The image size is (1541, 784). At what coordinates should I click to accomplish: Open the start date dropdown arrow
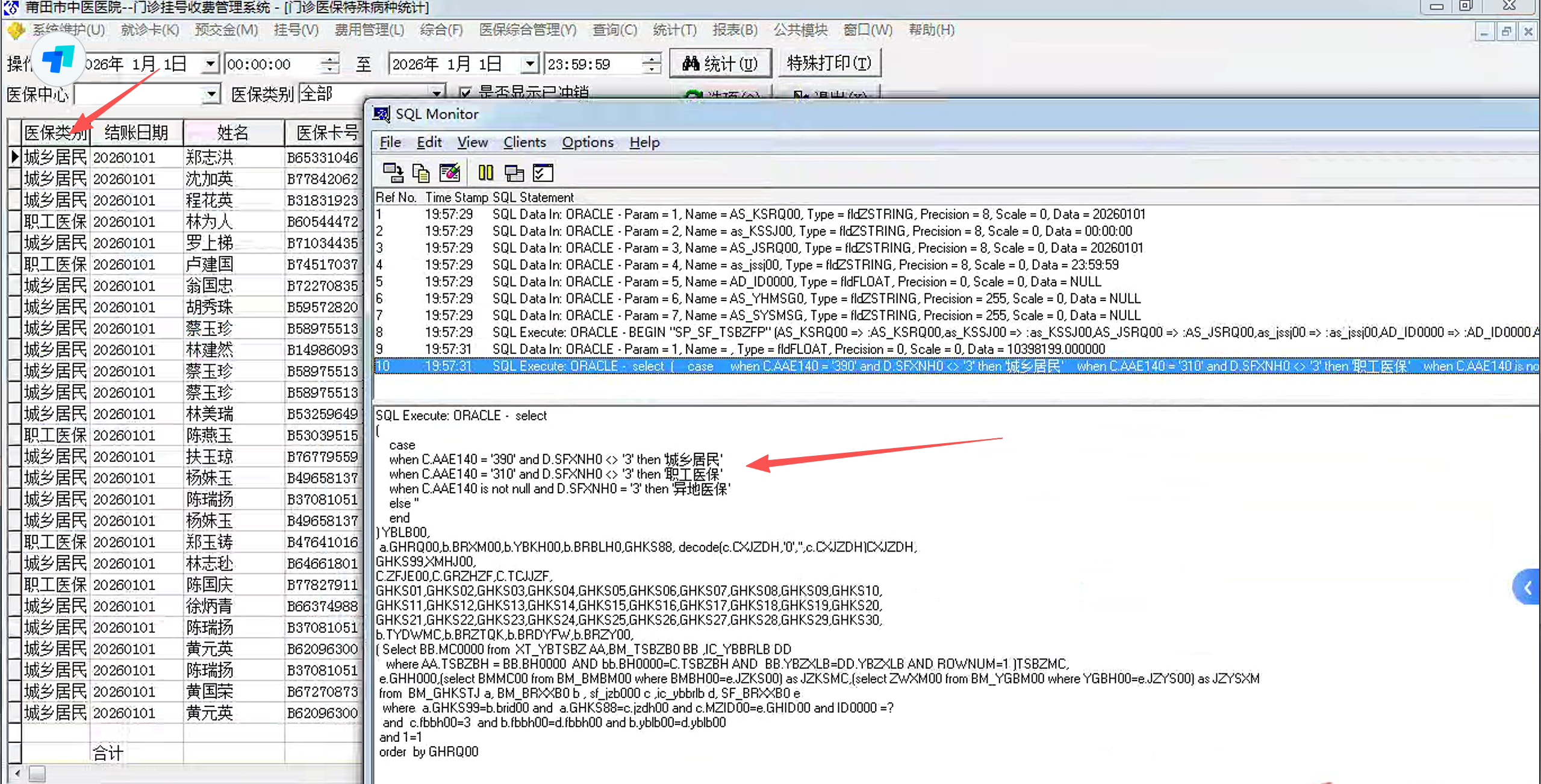tap(210, 64)
